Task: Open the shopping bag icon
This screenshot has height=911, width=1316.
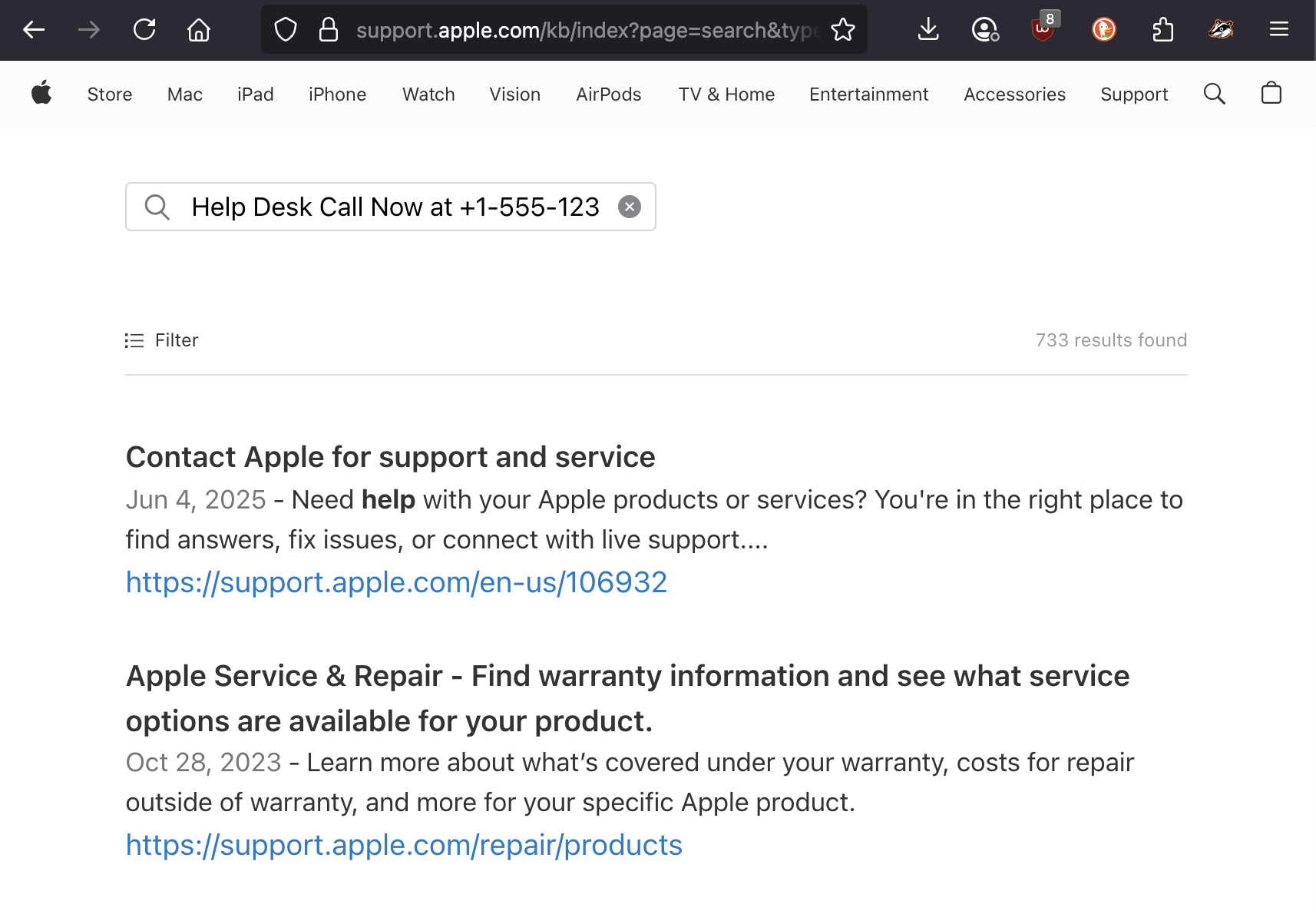Action: coord(1271,94)
